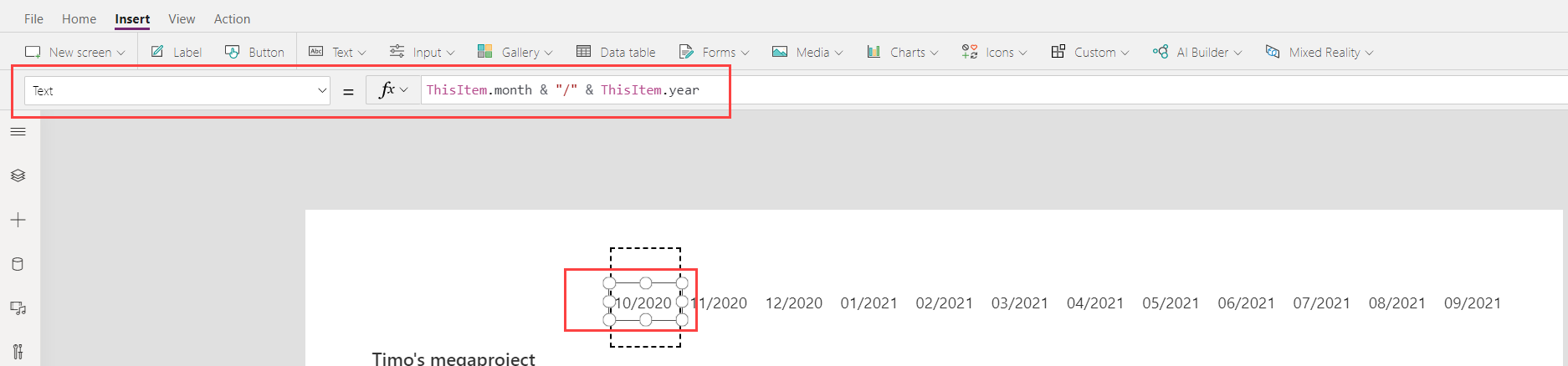The height and width of the screenshot is (366, 1568).
Task: Expand the New screen dropdown
Action: point(75,52)
